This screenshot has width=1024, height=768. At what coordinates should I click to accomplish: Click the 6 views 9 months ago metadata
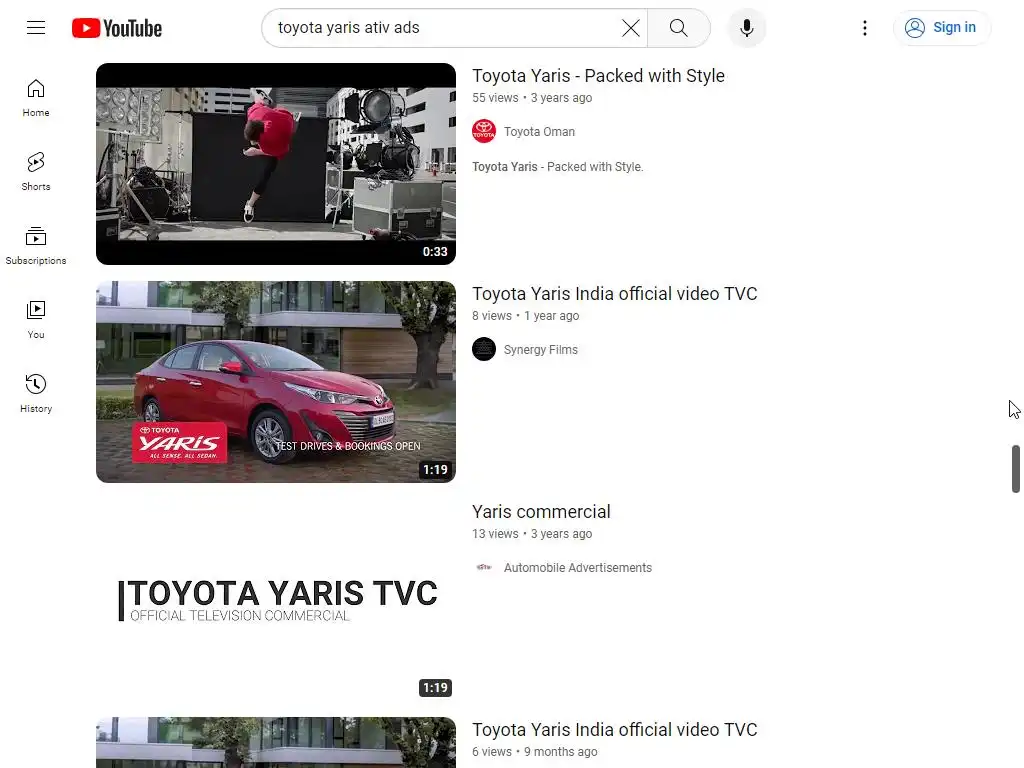[535, 752]
